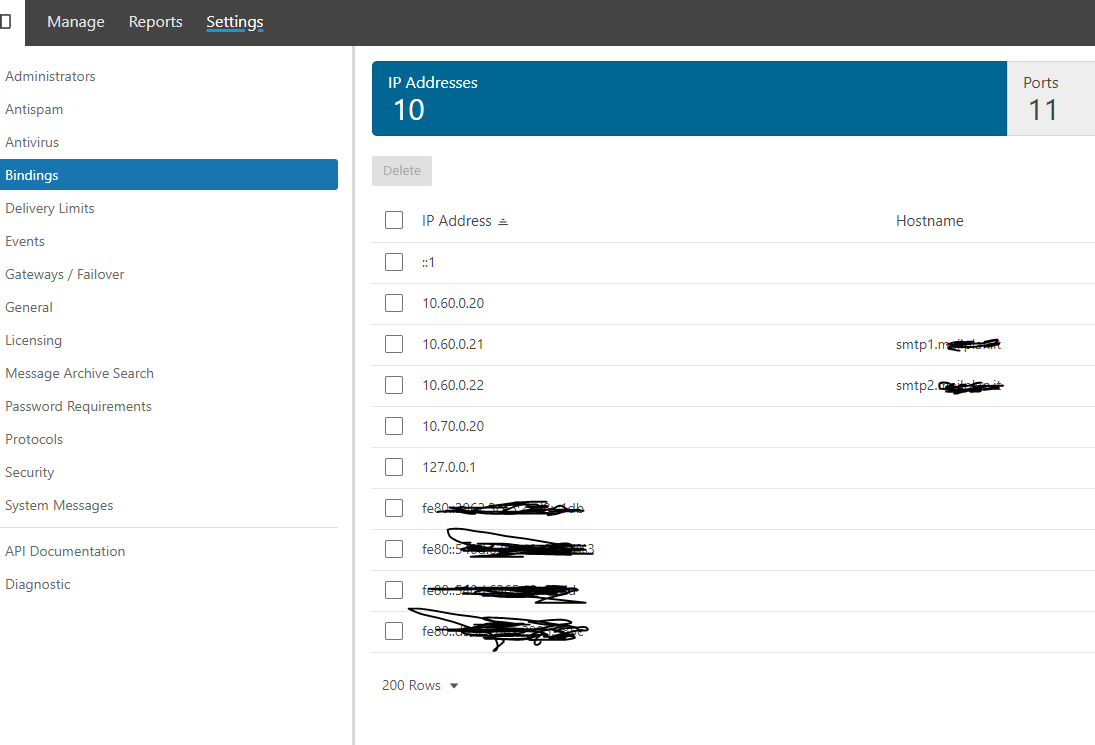Check the 10.70.0.20 row checkbox

pyautogui.click(x=394, y=426)
